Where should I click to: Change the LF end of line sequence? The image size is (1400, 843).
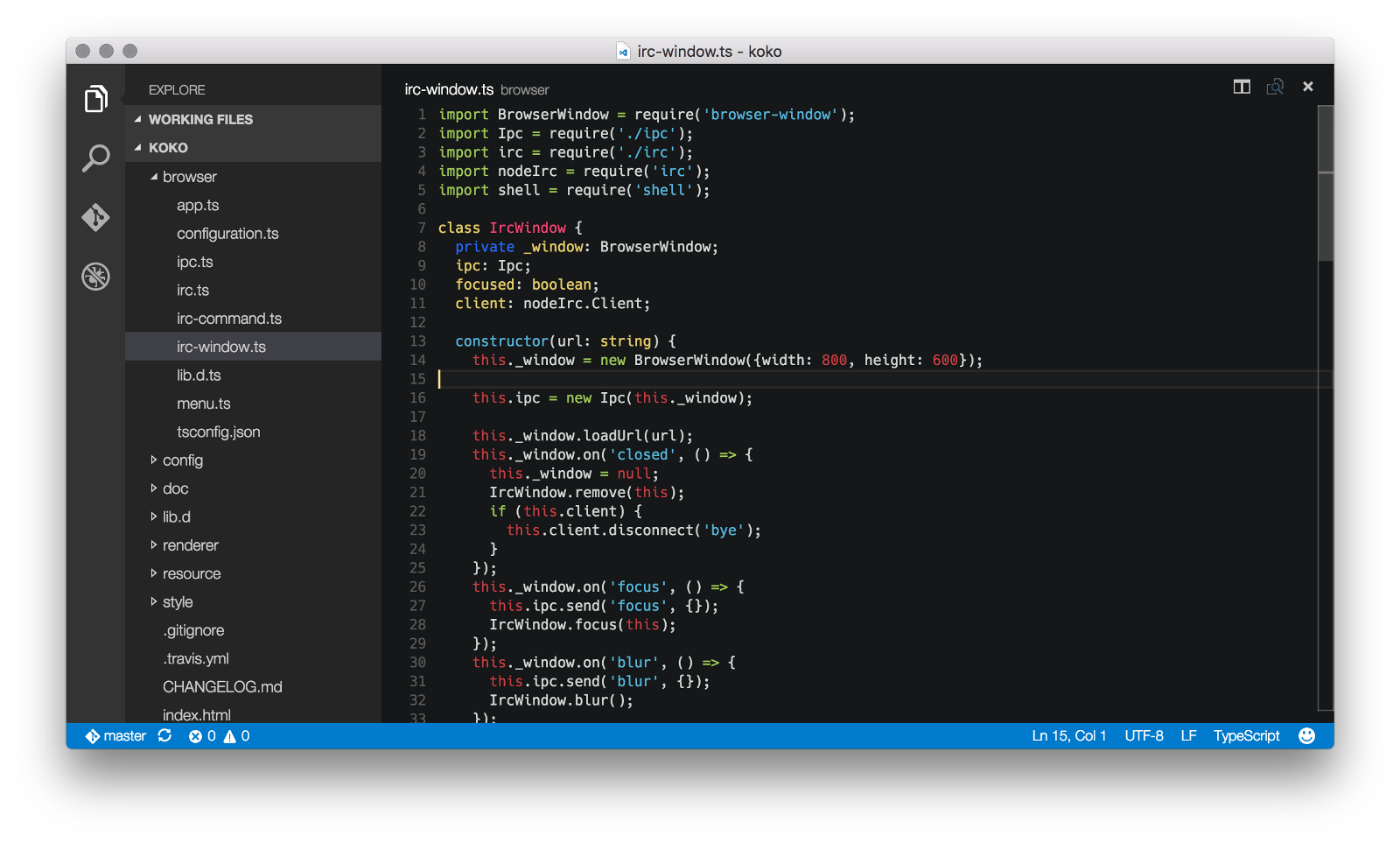[x=1188, y=736]
